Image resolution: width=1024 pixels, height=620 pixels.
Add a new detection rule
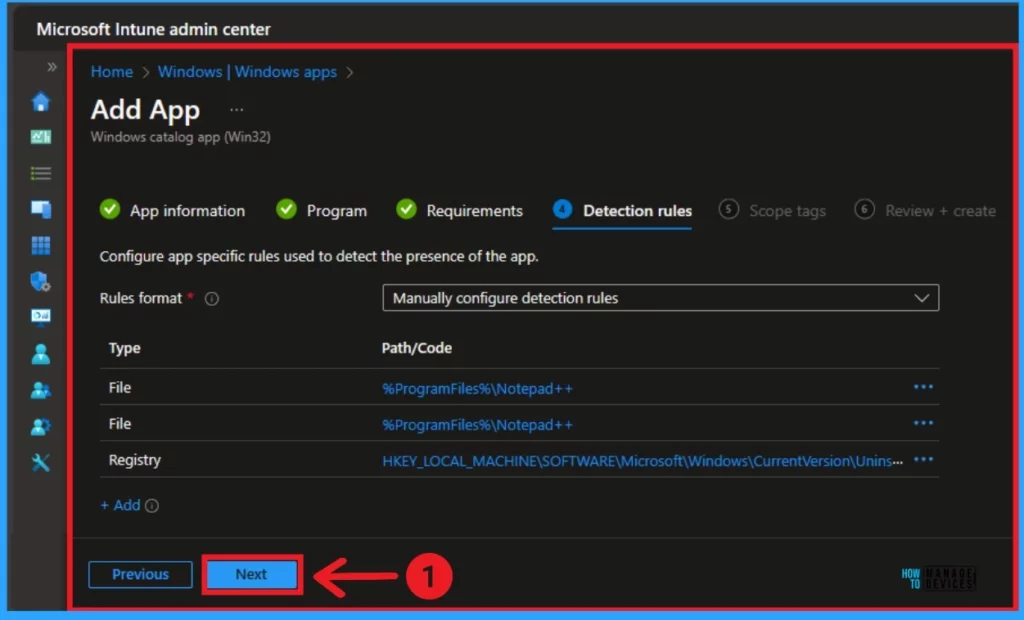coord(120,505)
